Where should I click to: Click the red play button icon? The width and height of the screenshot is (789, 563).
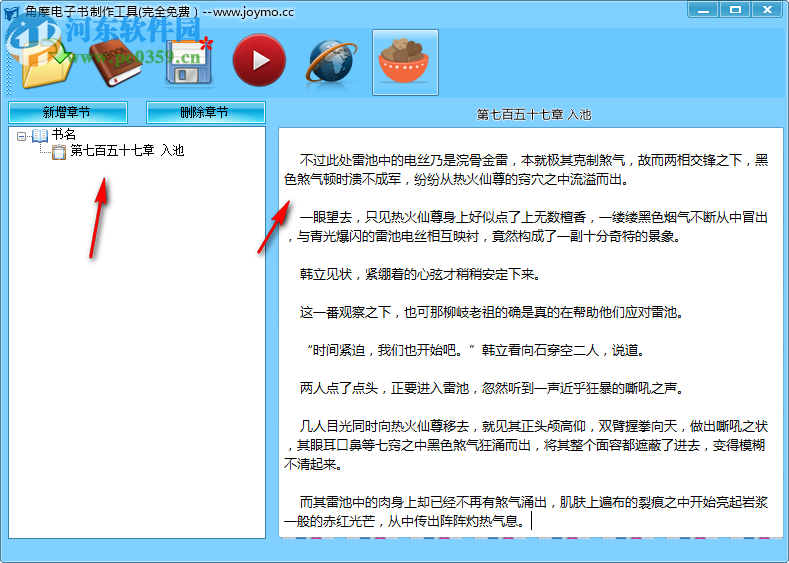coord(259,60)
